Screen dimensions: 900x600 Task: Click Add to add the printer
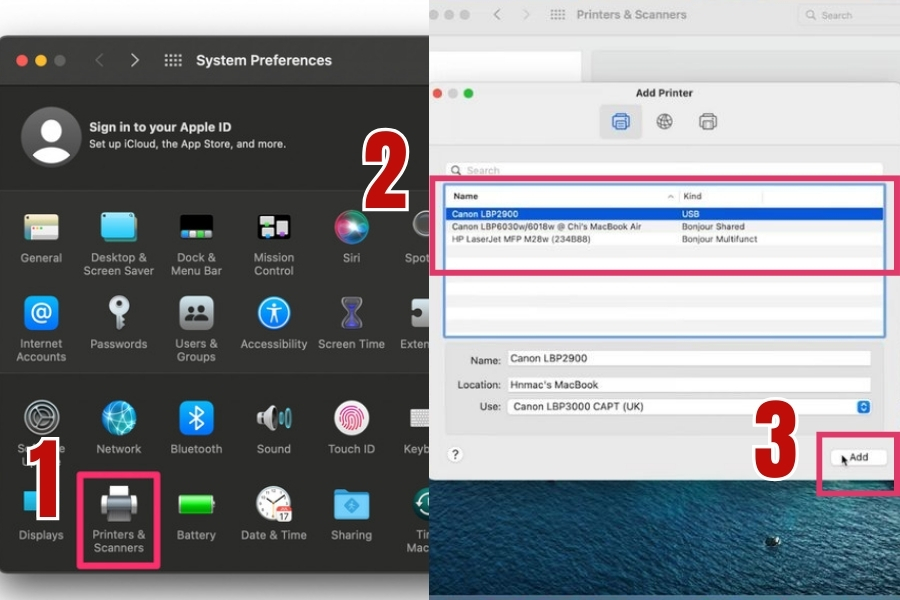click(858, 457)
